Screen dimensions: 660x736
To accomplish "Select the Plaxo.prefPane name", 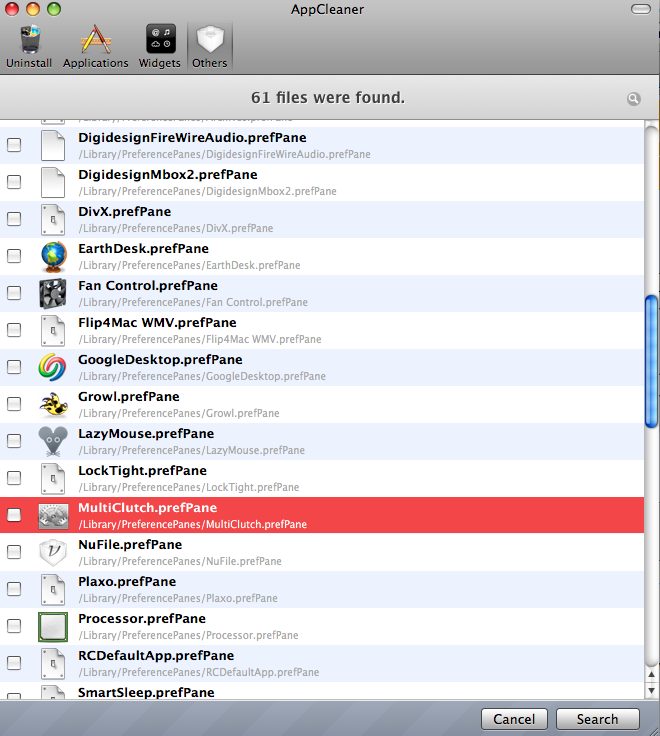I will click(x=127, y=582).
